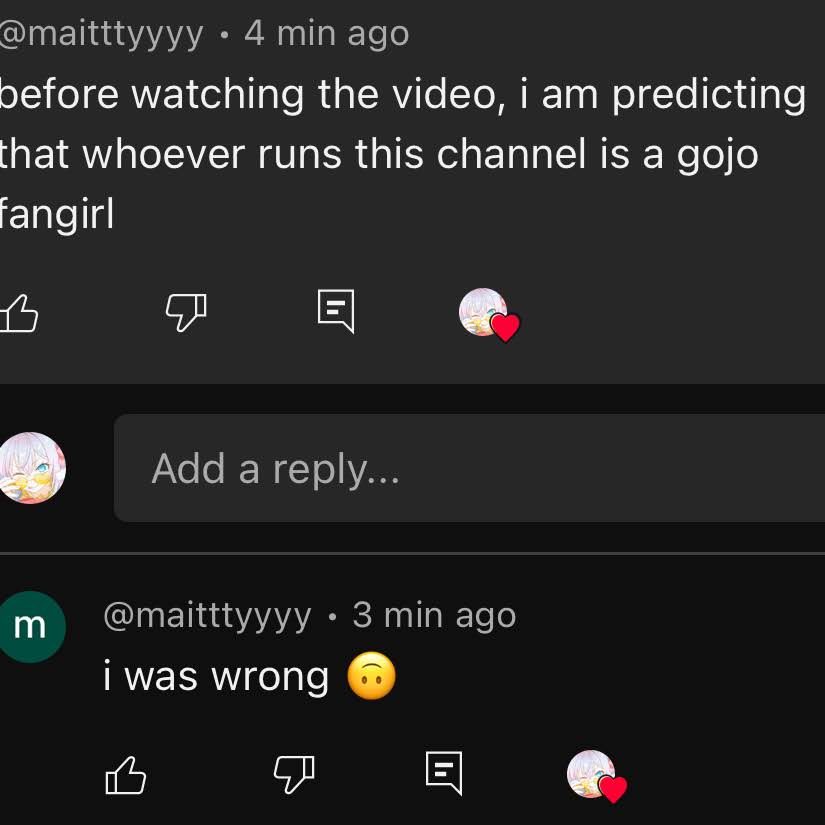Click the divider line below the reply box
825x825 pixels.
pyautogui.click(x=412, y=552)
